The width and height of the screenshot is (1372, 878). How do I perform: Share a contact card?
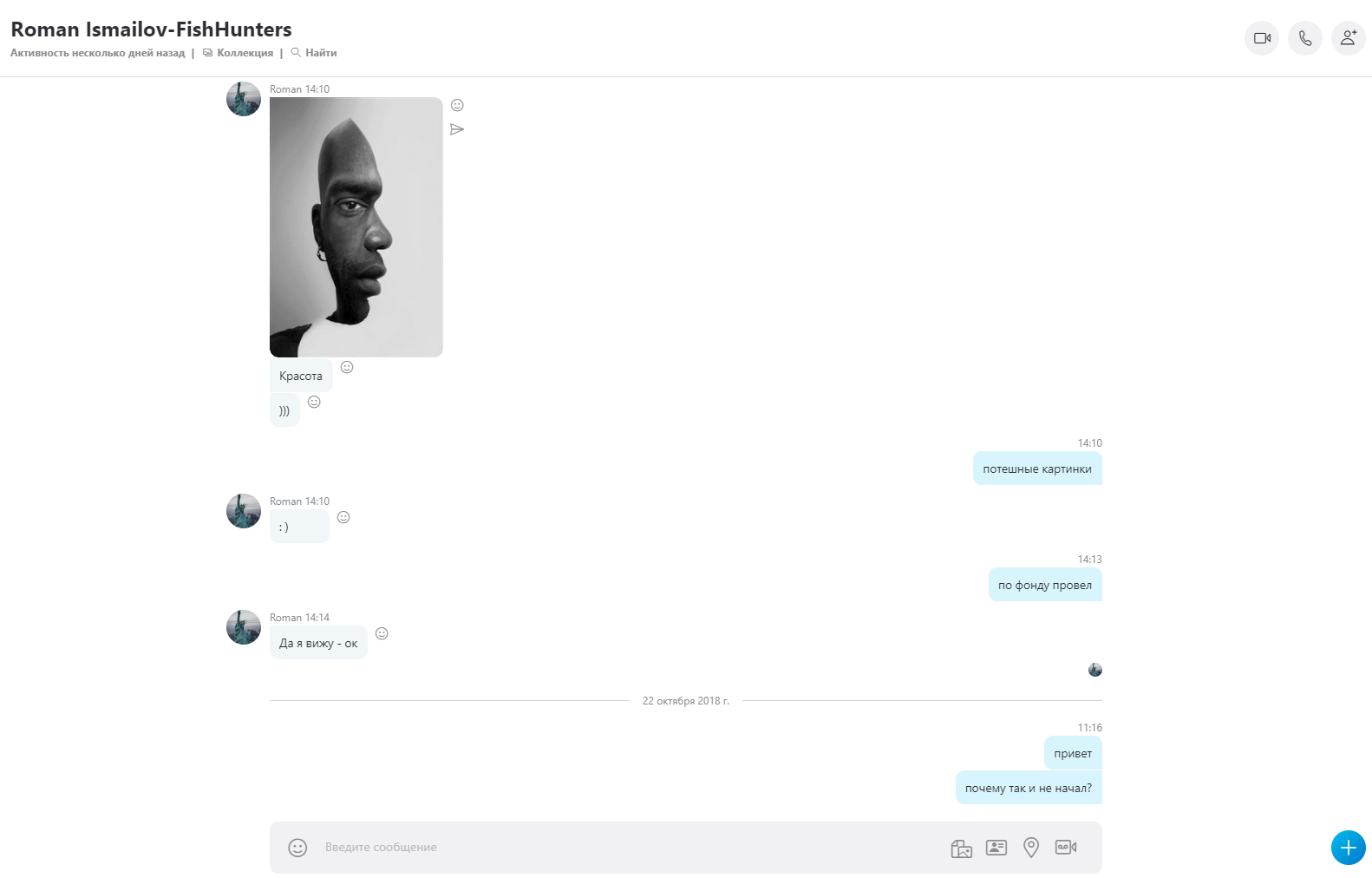click(x=996, y=848)
